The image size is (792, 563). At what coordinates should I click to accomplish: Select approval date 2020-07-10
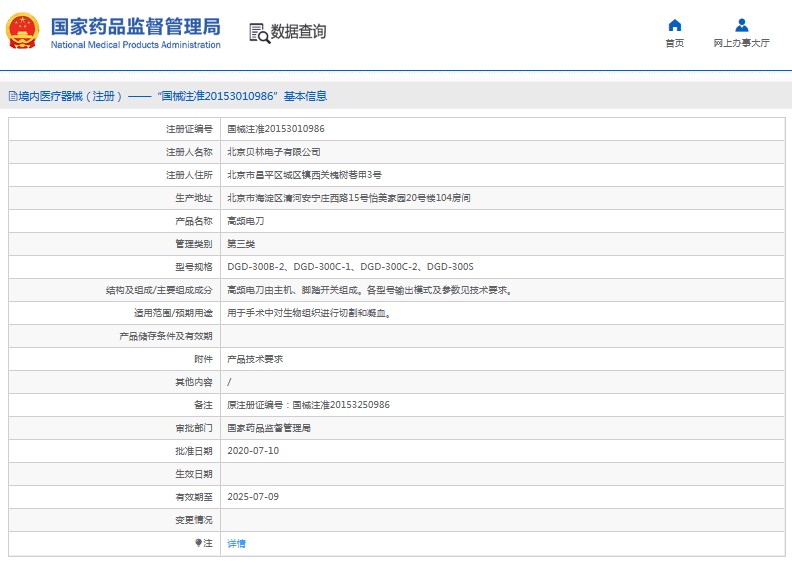click(x=253, y=451)
